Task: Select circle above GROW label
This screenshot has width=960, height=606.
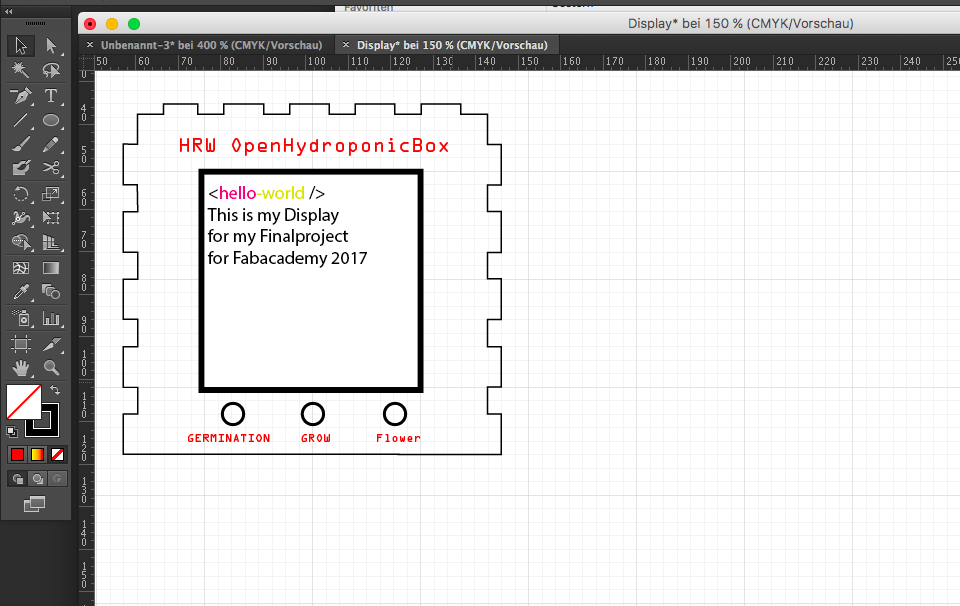Action: click(313, 414)
